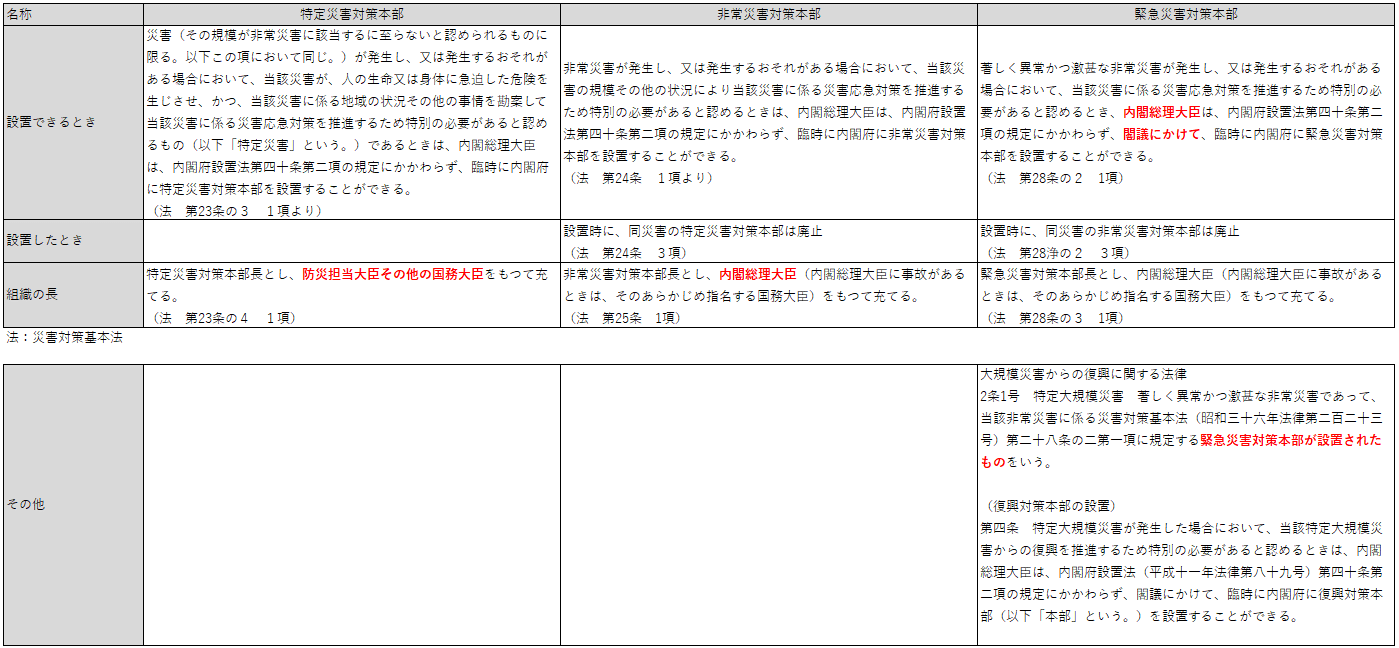Screen dimensions: 1399x648
Task: Select the cell citing 法 第24条 1項より
Action: click(768, 122)
